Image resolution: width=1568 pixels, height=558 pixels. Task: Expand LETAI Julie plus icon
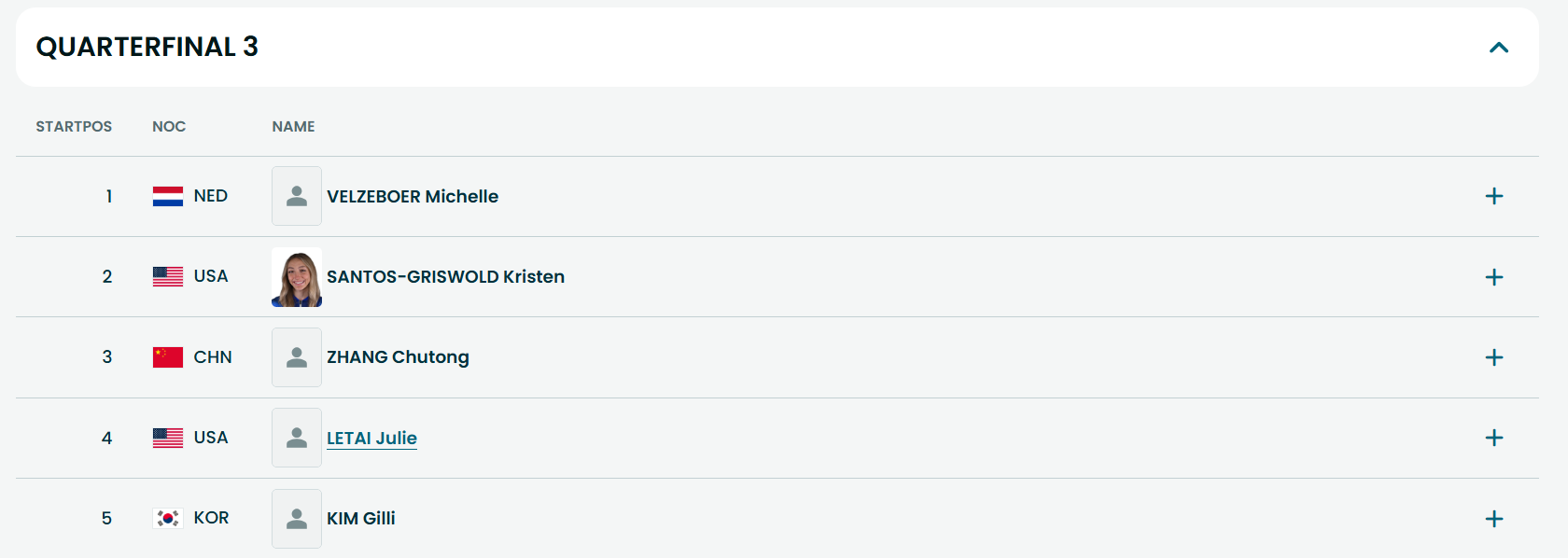pos(1493,438)
